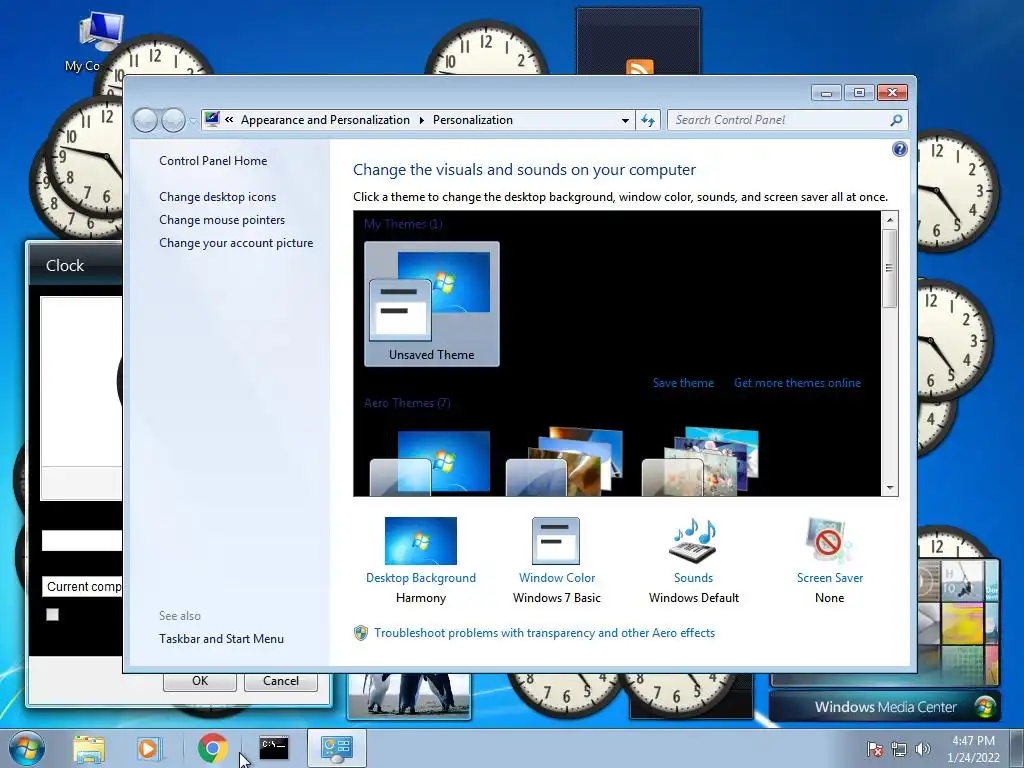The width and height of the screenshot is (1024, 768).
Task: Click the theme list scrollbar thumb
Action: 889,268
